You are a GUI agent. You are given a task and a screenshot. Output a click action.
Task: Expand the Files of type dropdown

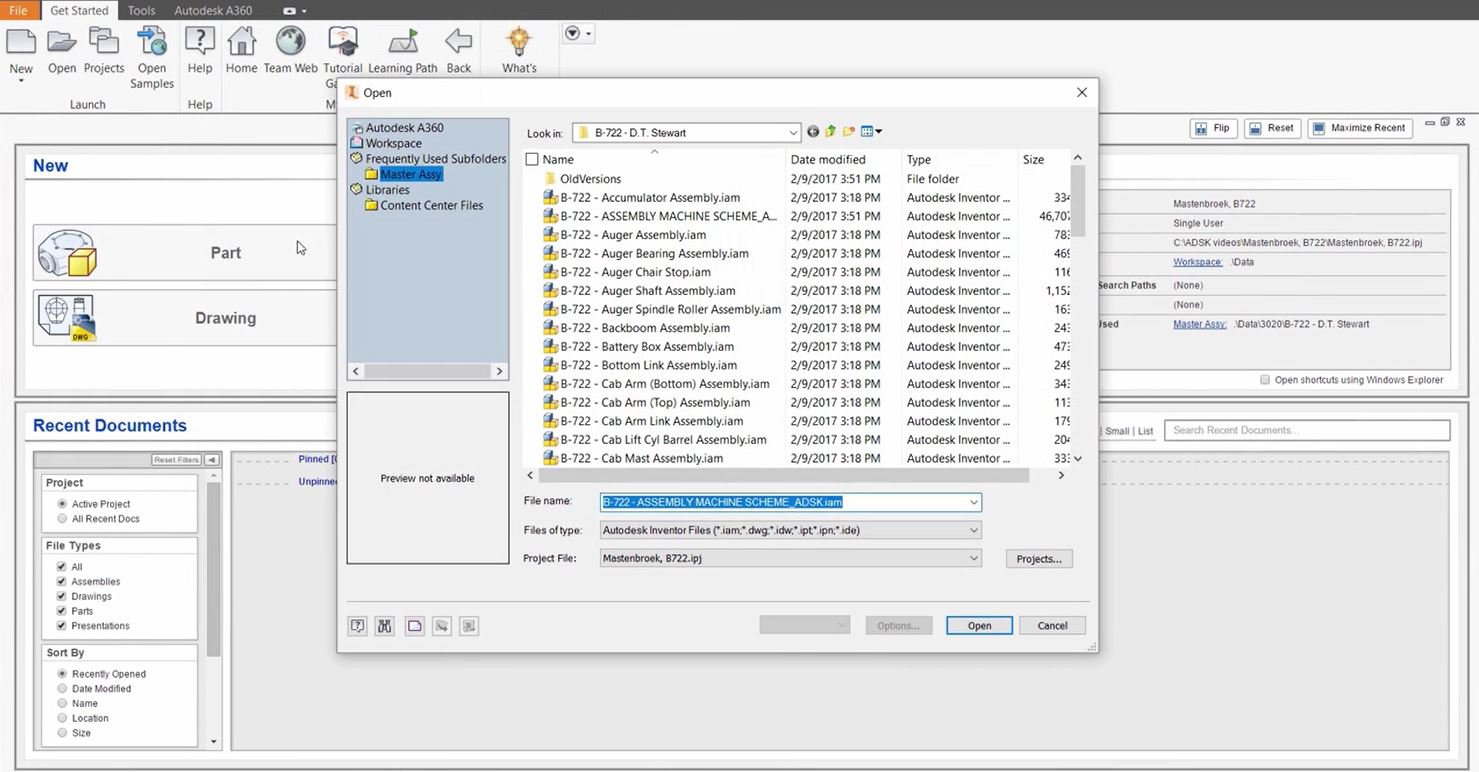coord(973,531)
